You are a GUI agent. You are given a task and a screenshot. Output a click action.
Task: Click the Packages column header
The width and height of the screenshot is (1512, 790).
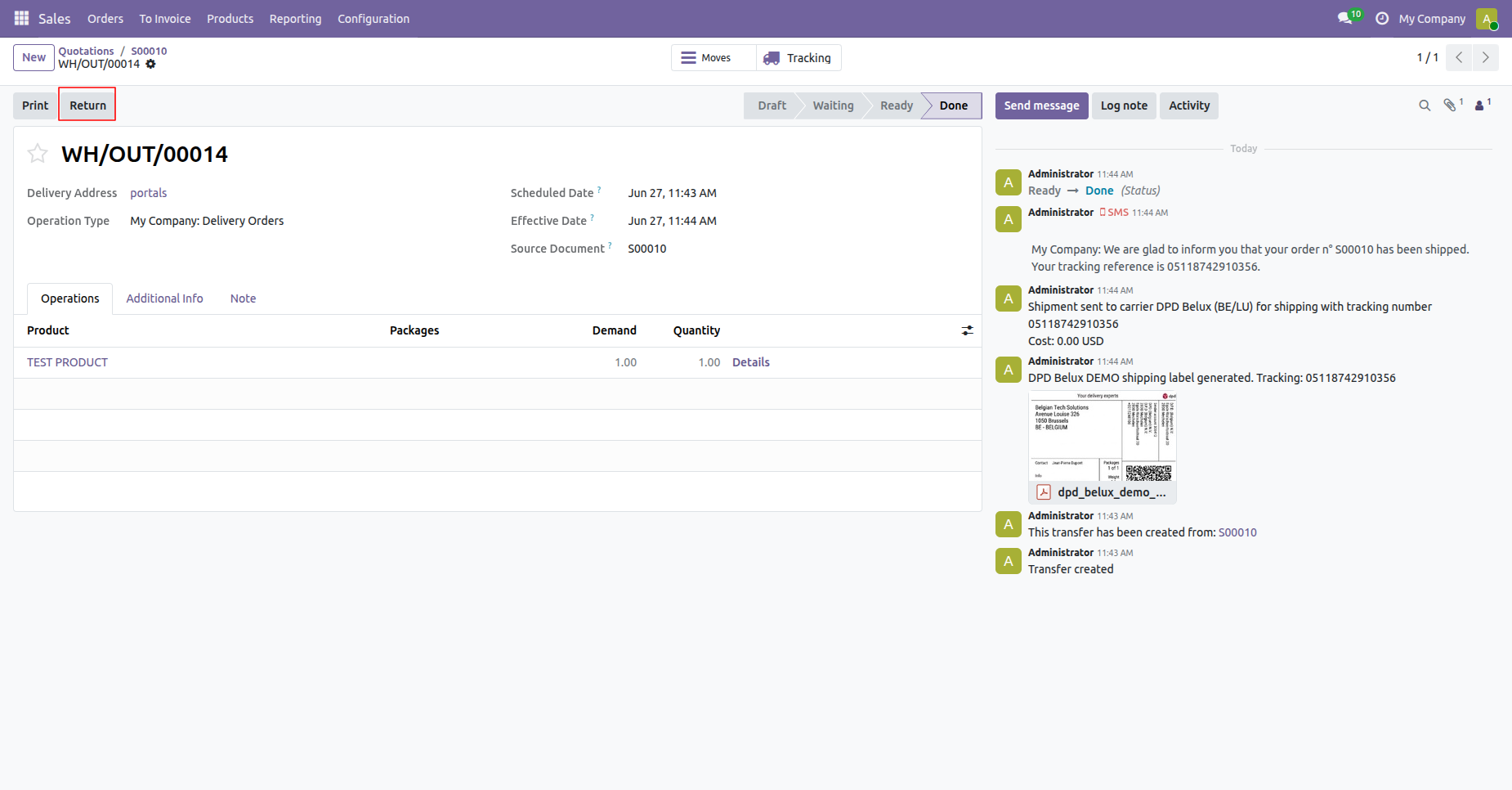pyautogui.click(x=414, y=330)
